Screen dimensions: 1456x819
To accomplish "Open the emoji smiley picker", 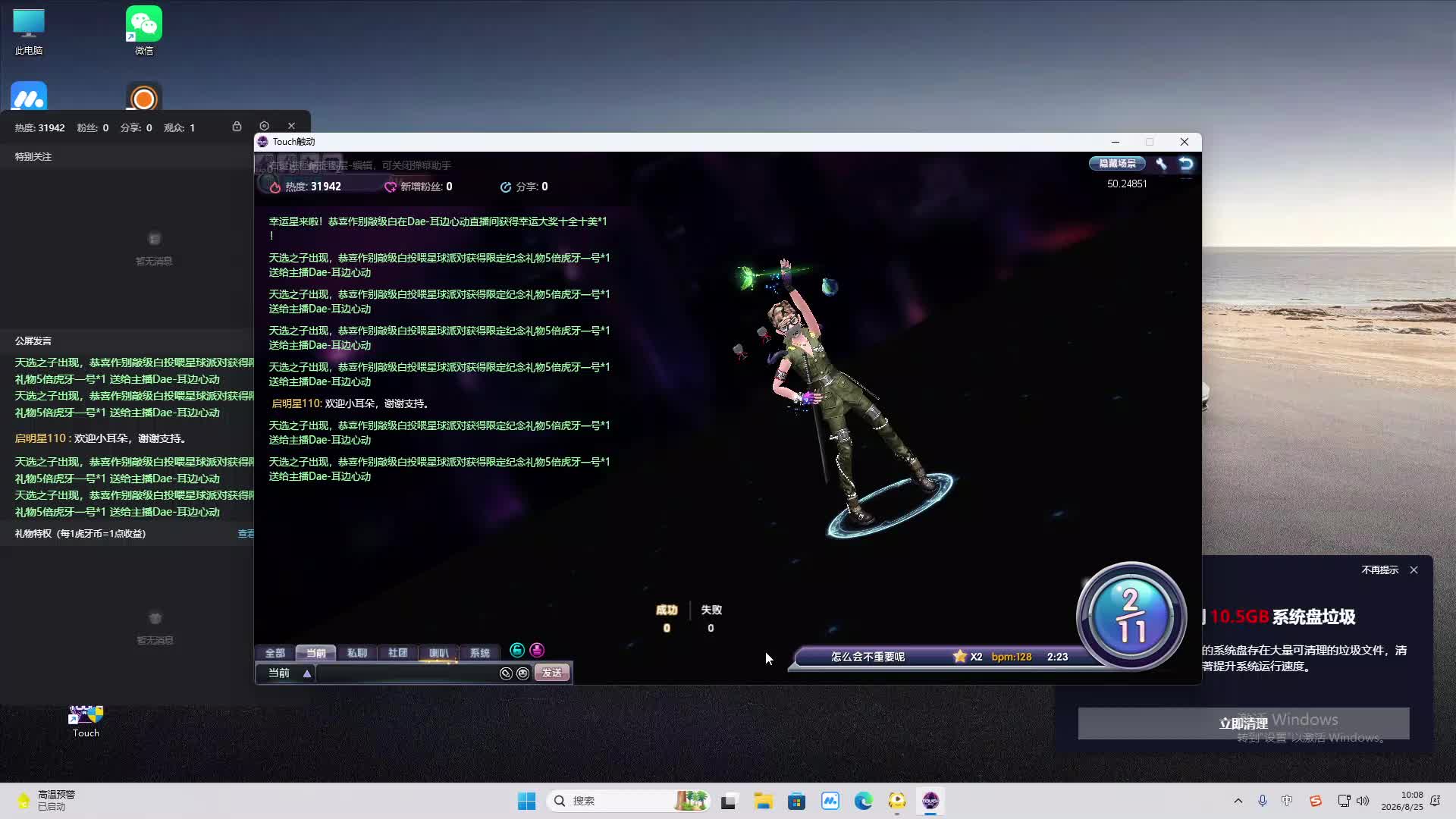I will pos(522,673).
